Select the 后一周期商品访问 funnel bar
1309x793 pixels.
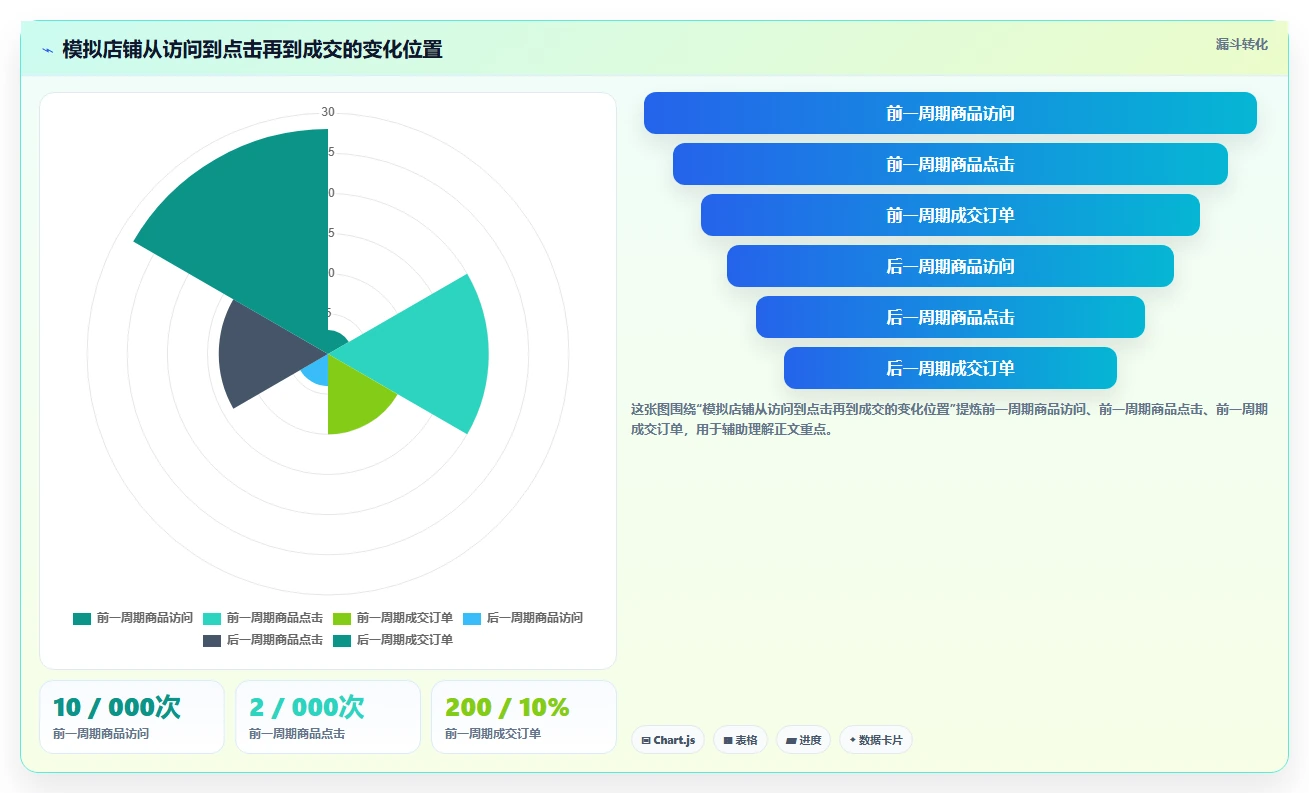point(950,266)
